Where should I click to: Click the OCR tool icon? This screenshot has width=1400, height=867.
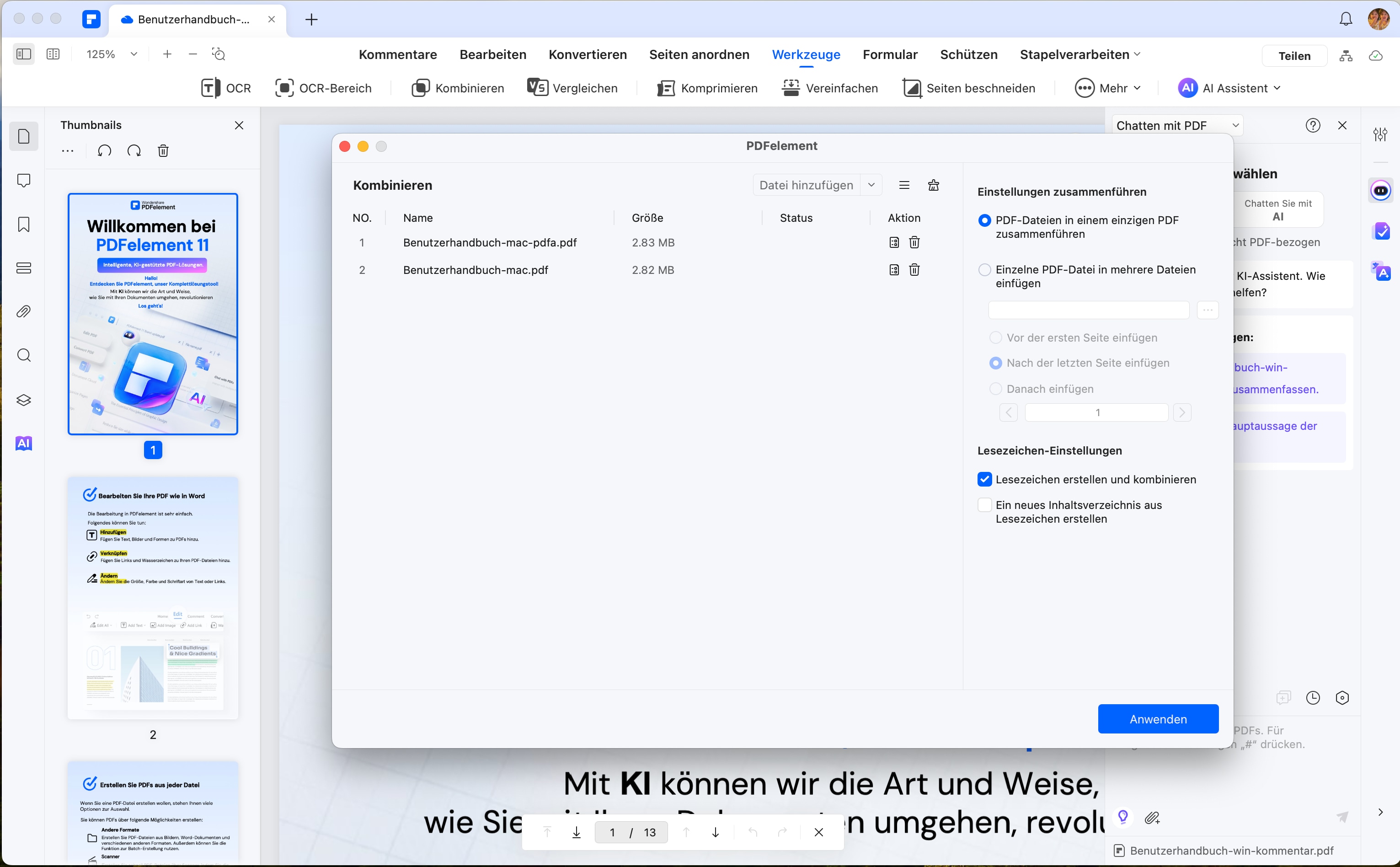click(x=210, y=88)
